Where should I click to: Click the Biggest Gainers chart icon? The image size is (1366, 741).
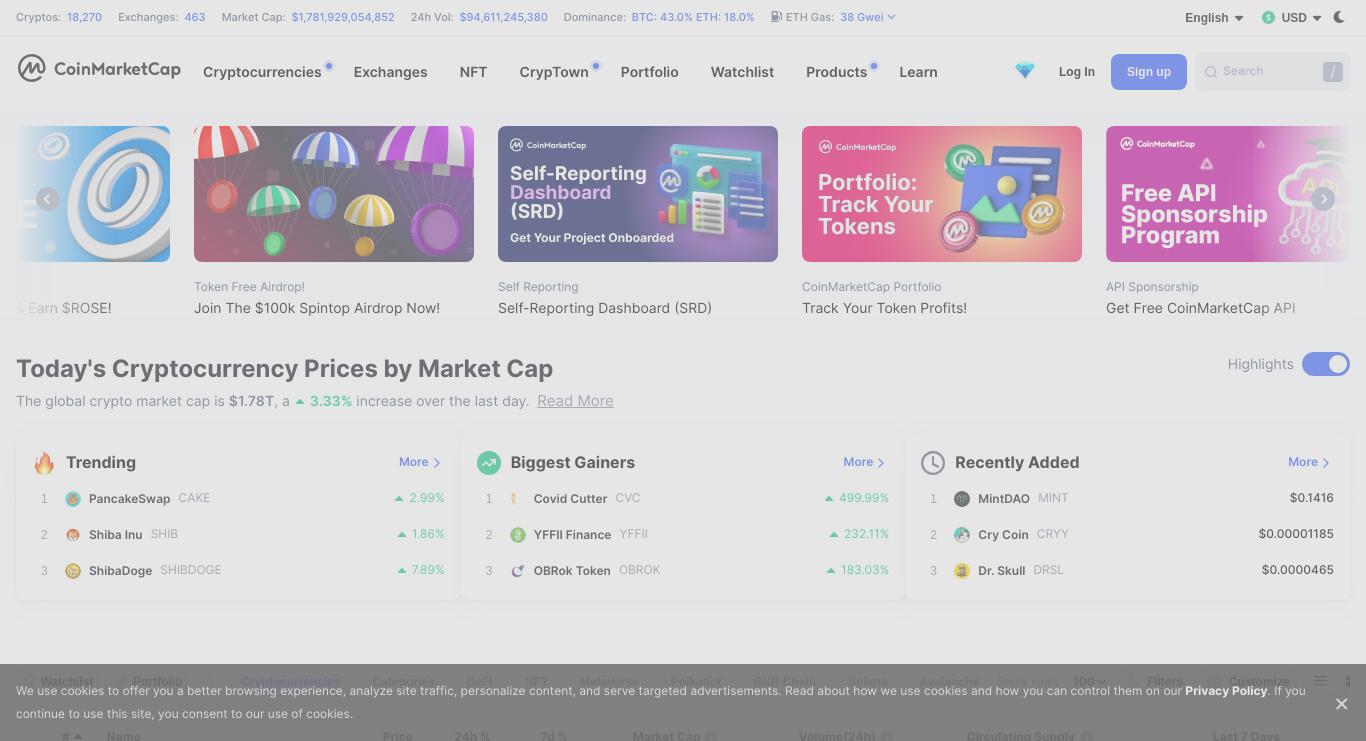coord(488,462)
